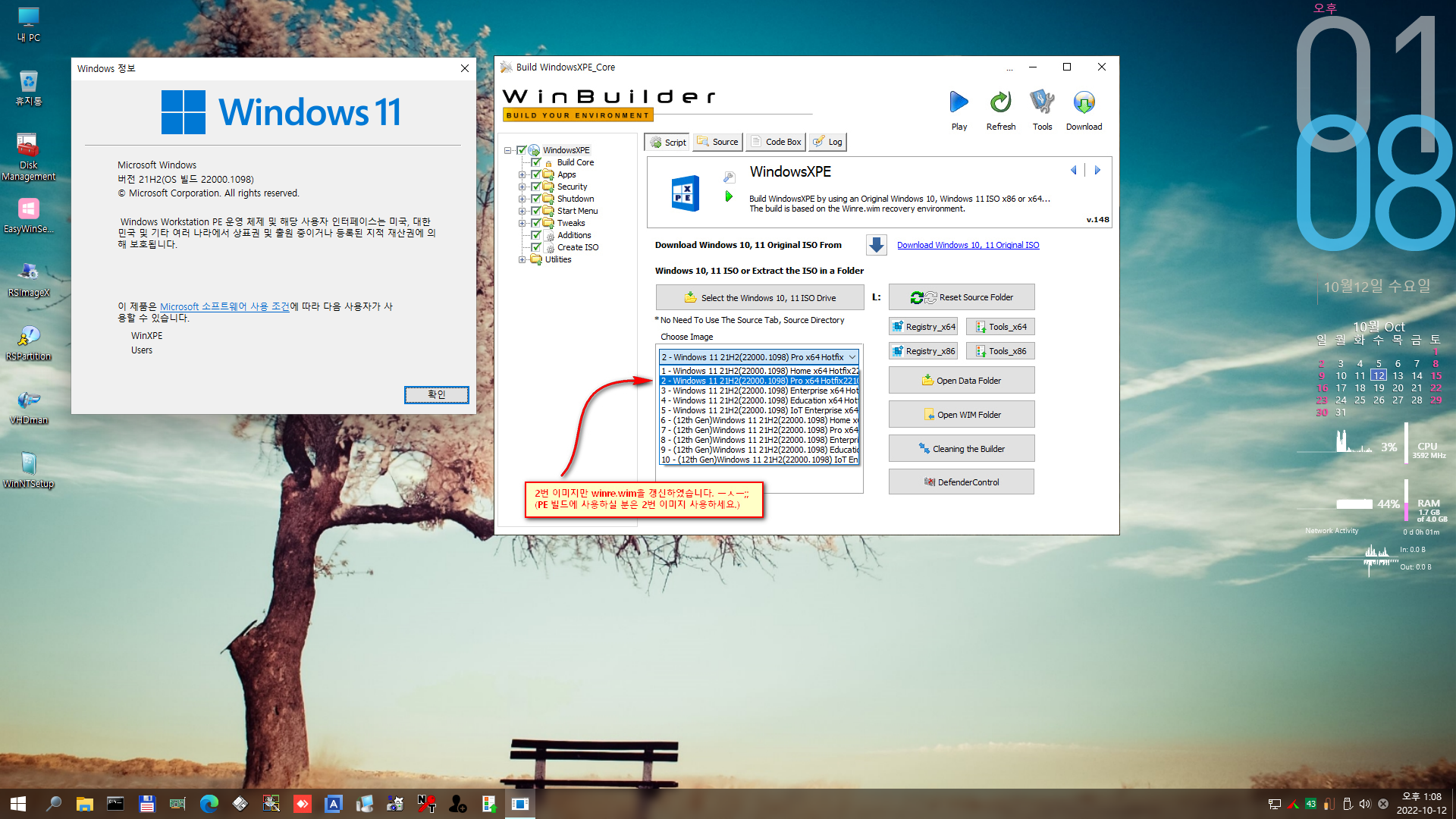This screenshot has width=1456, height=819.
Task: Open Microsoft 소프트웨어 사용 조건 link
Action: [x=224, y=306]
